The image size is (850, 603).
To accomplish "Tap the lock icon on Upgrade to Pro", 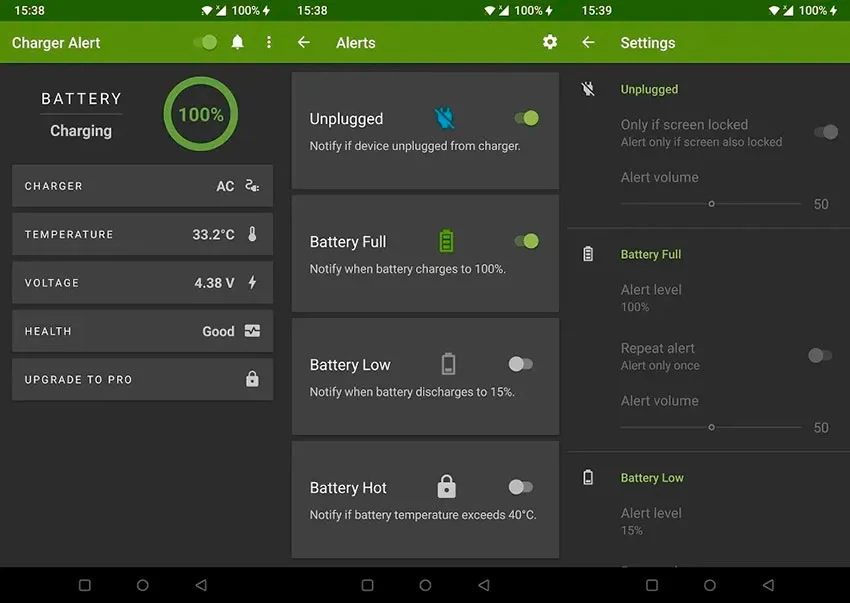I will click(252, 379).
